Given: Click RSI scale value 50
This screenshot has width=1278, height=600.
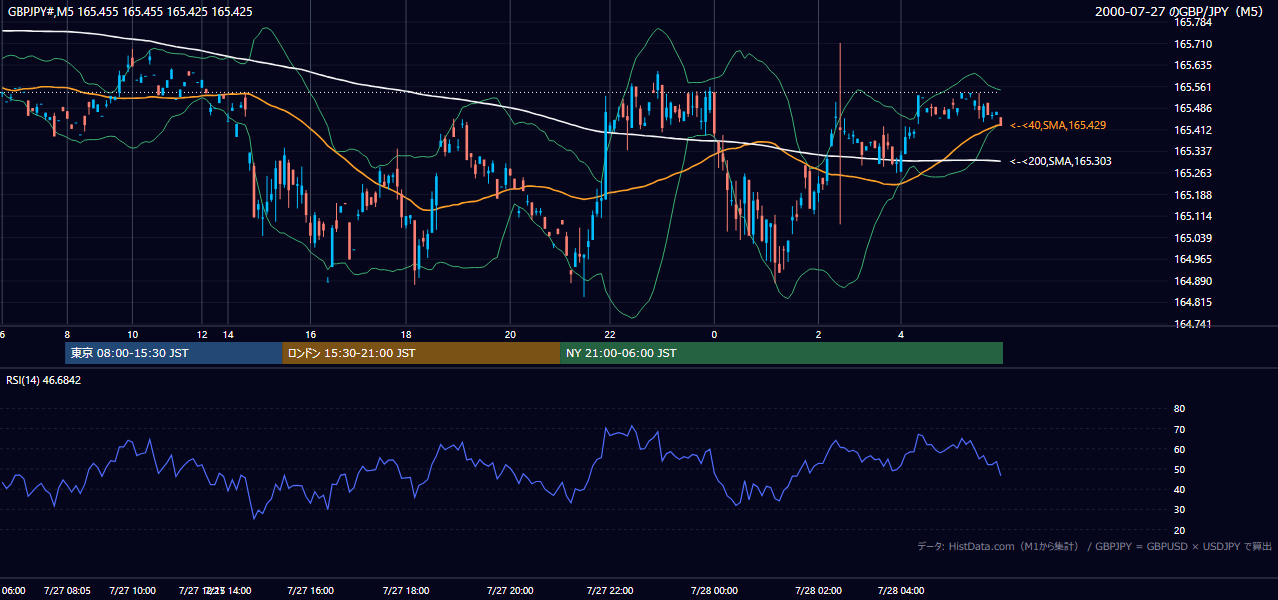Looking at the screenshot, I should 1179,469.
